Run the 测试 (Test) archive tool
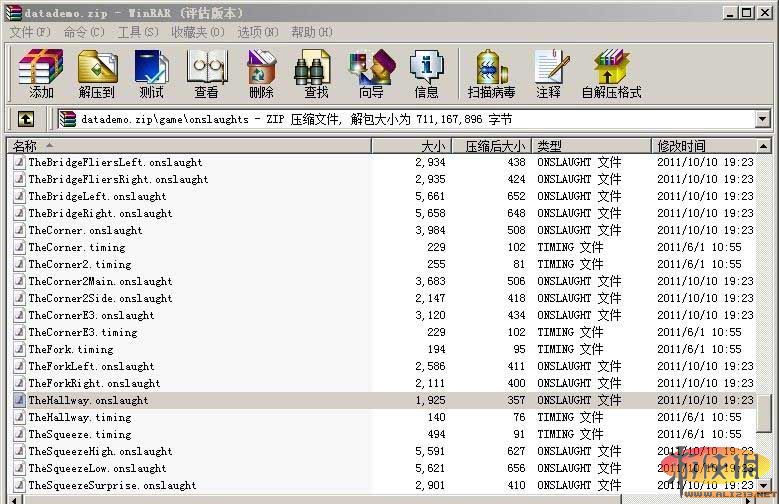The height and width of the screenshot is (504, 779). (152, 72)
